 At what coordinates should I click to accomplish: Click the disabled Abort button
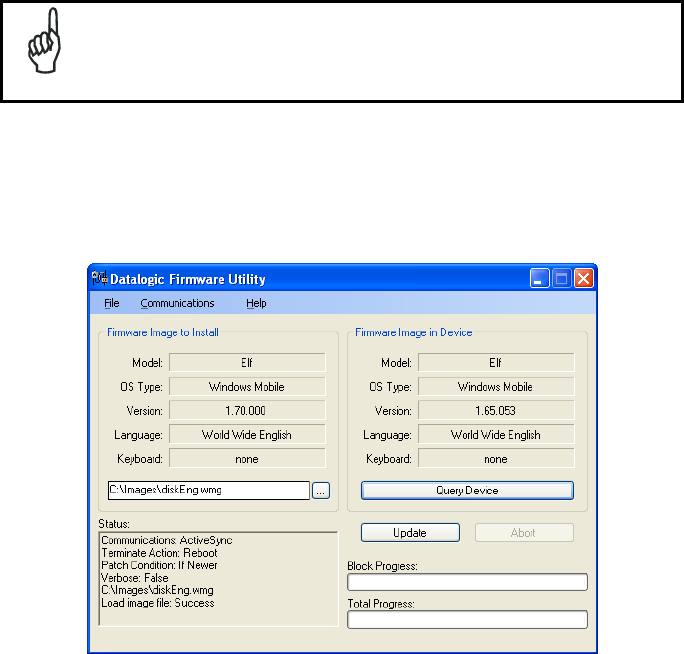point(524,533)
